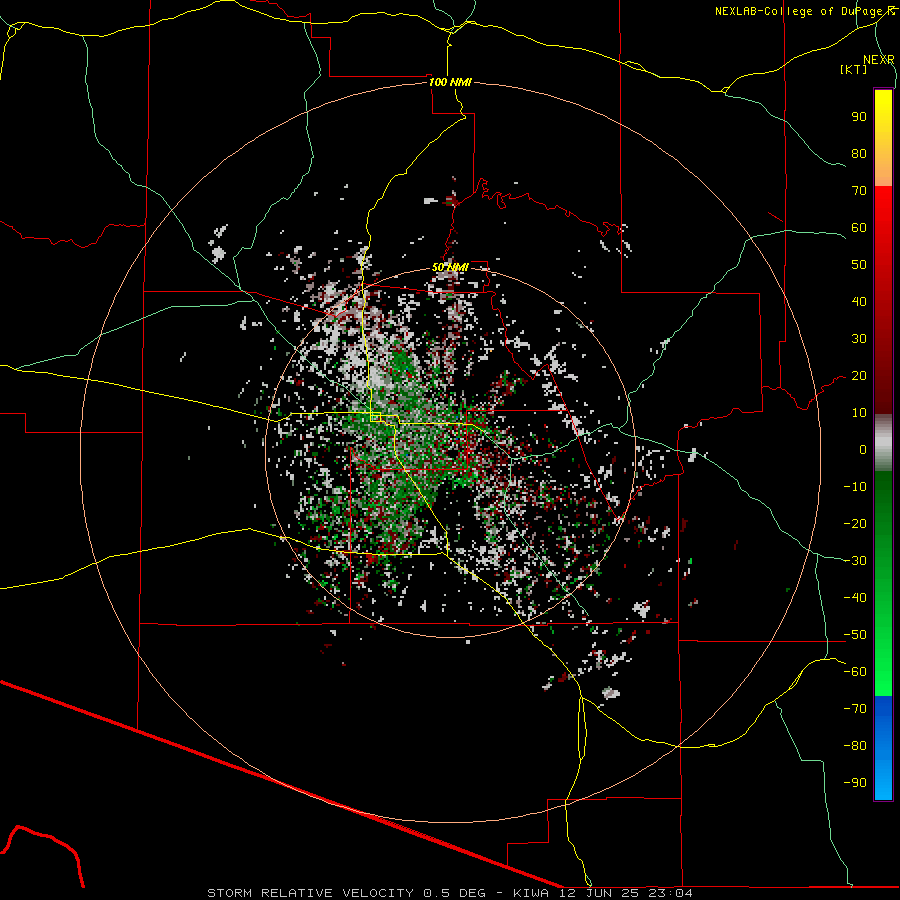This screenshot has width=900, height=900.
Task: Click the -60 value on velocity scale
Action: pos(855,672)
